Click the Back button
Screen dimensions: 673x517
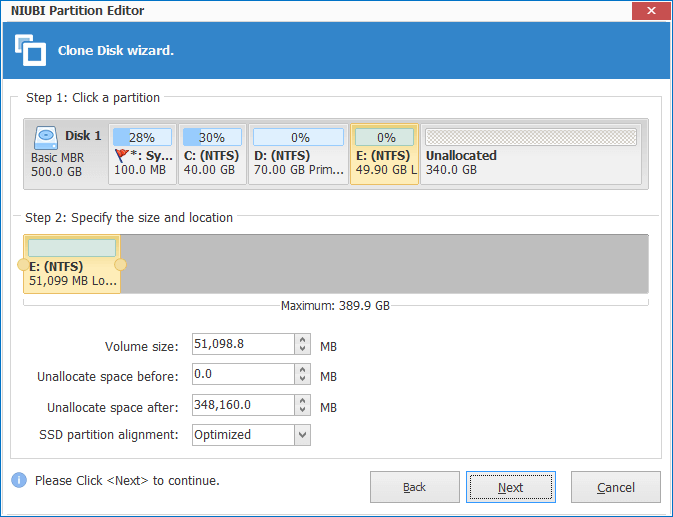click(414, 487)
